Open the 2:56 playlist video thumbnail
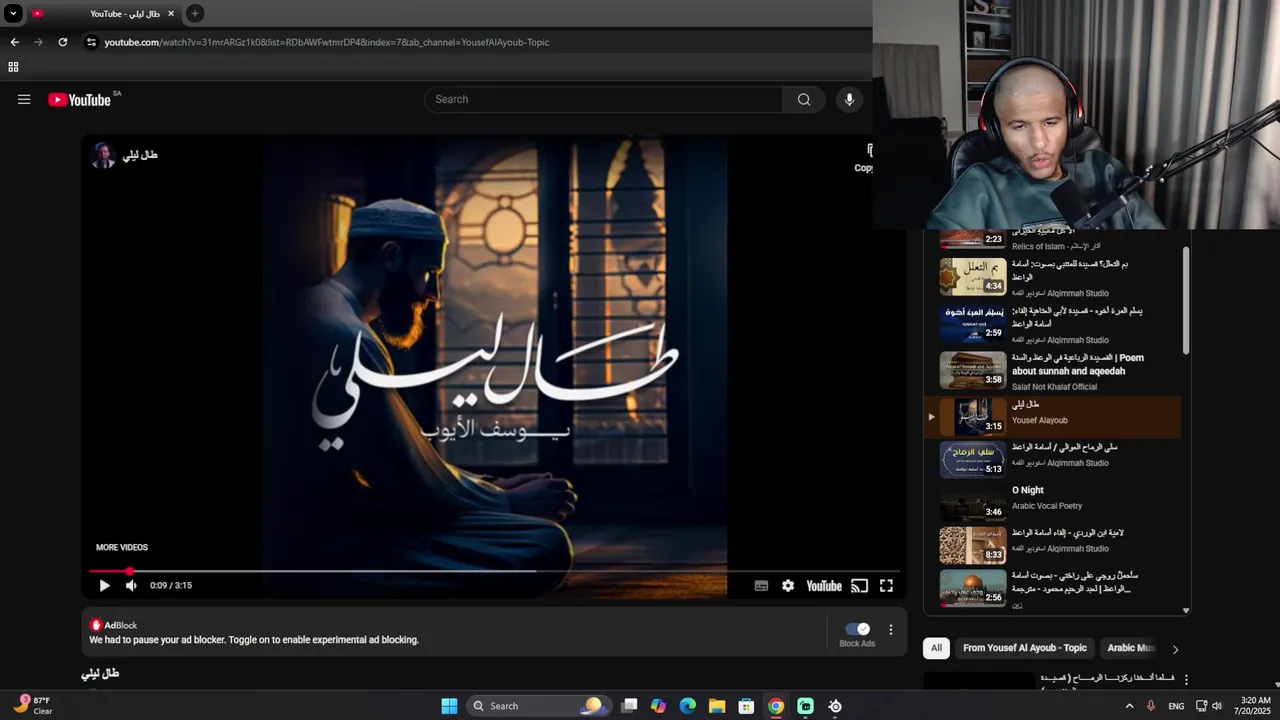 [973, 589]
